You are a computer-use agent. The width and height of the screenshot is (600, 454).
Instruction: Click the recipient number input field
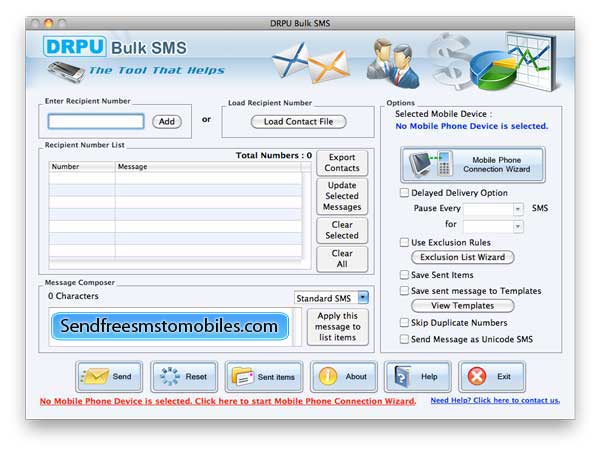[x=96, y=121]
